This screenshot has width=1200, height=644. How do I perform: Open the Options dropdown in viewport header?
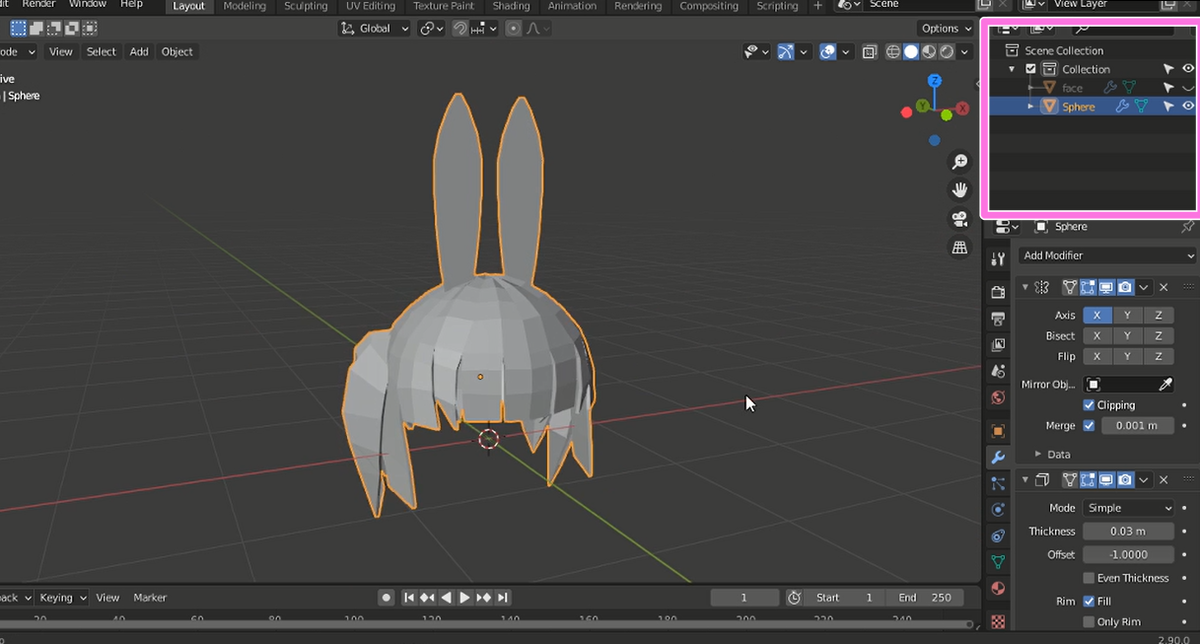click(946, 28)
